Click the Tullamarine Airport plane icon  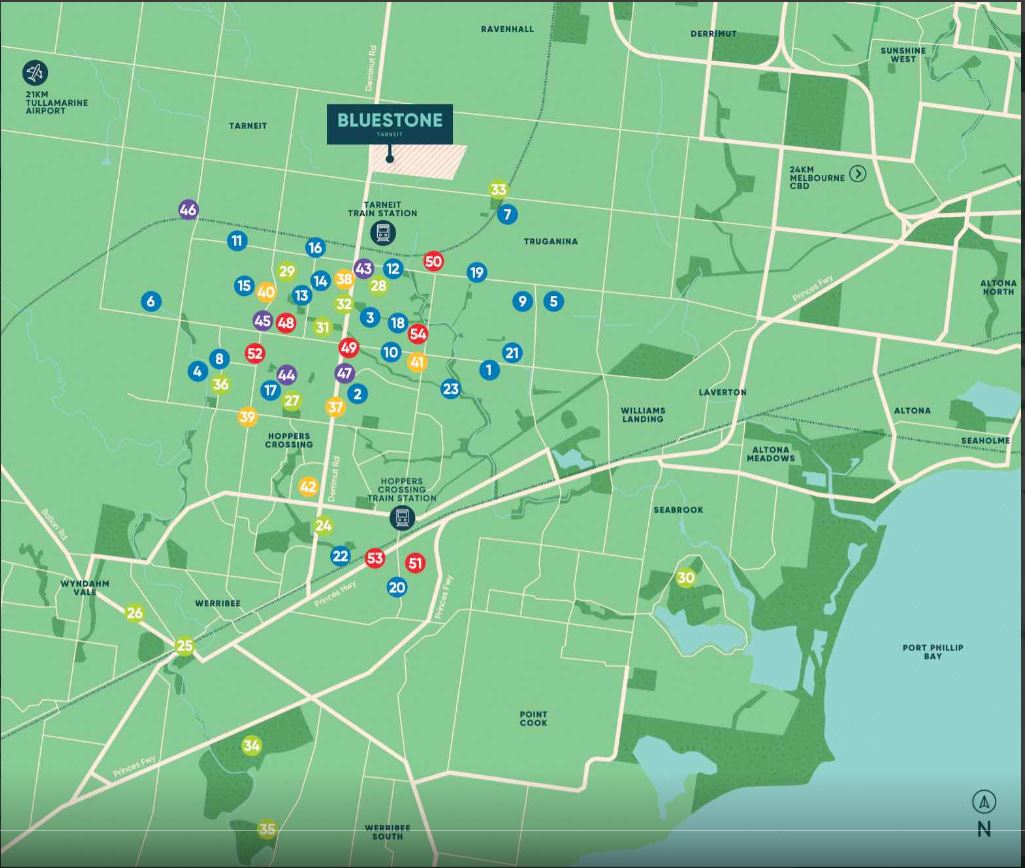tap(35, 73)
